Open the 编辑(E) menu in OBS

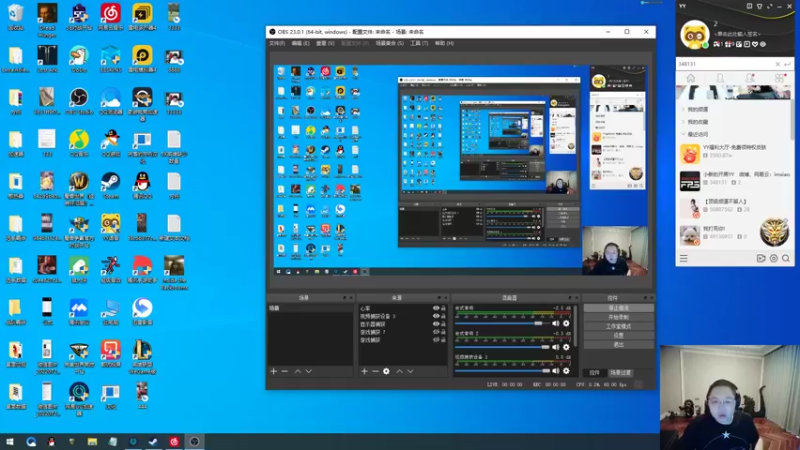click(x=300, y=43)
